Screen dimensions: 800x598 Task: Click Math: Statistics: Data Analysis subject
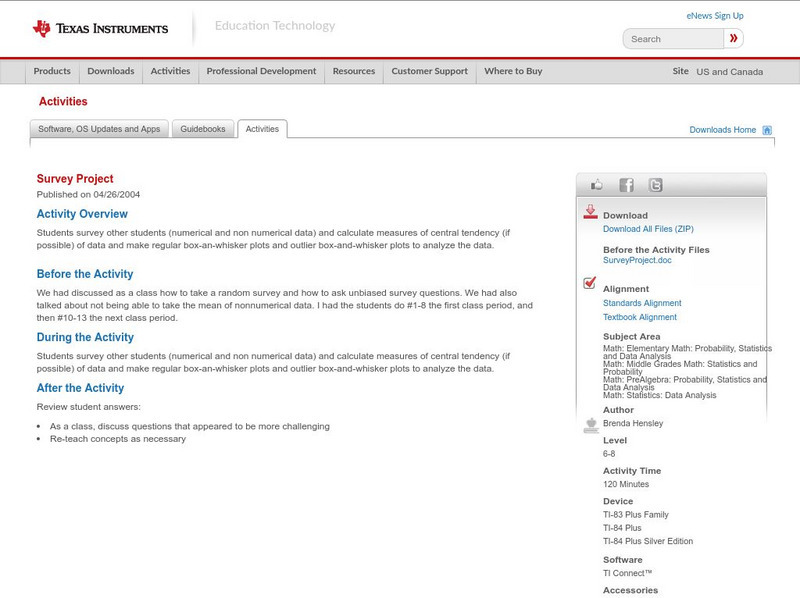(660, 395)
